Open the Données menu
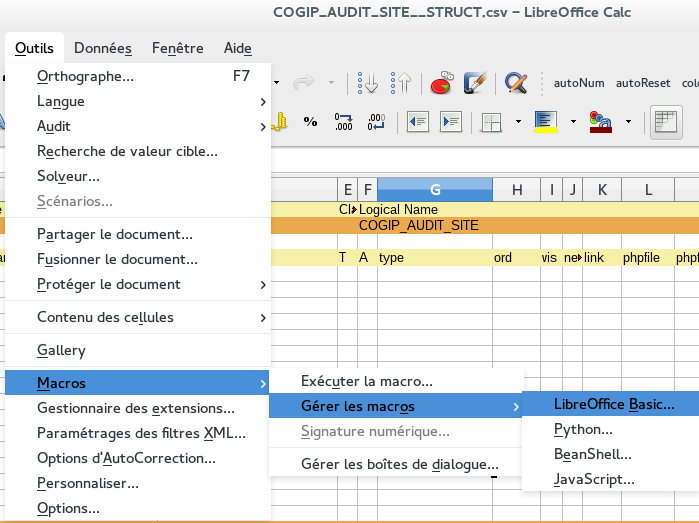The image size is (699, 523). 103,48
